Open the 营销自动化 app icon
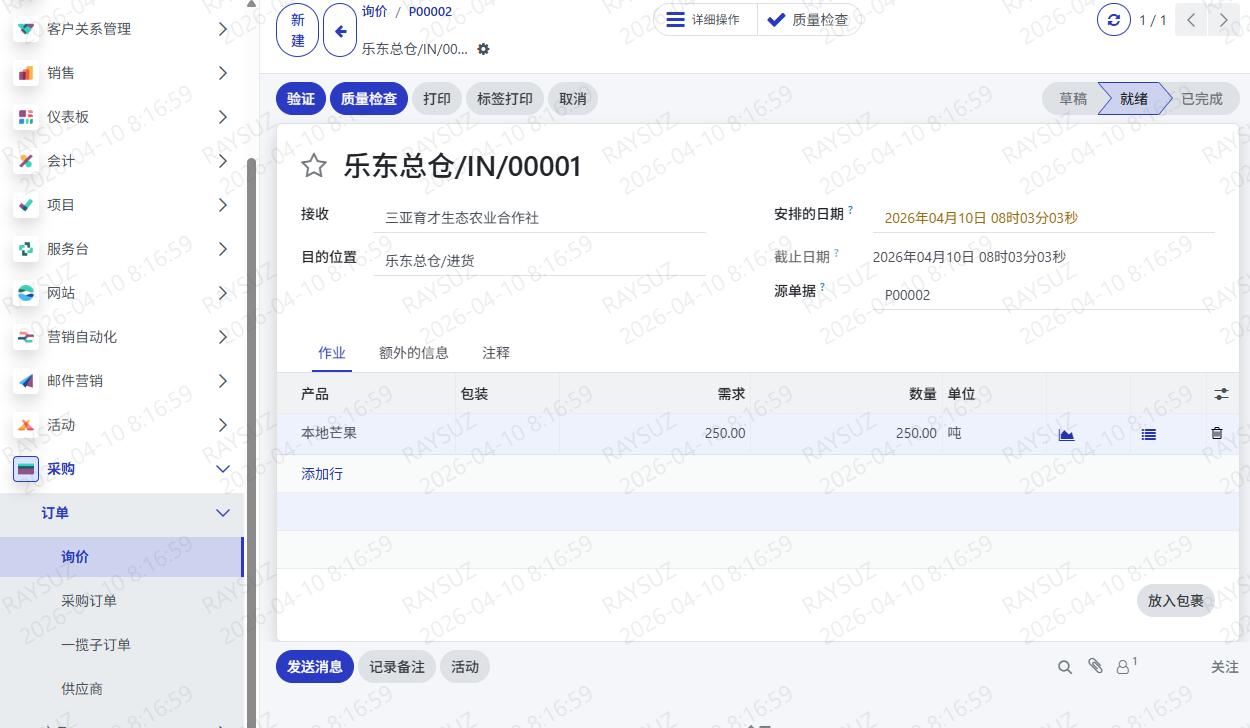The image size is (1250, 728). 26,337
